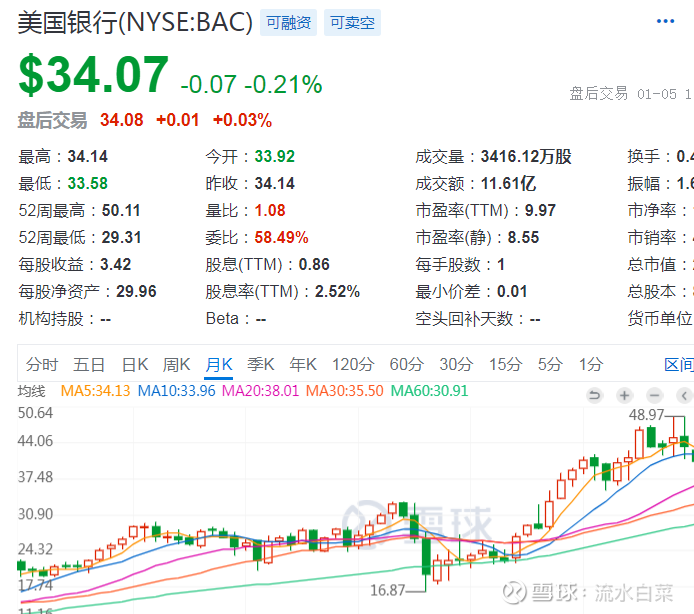Click the 52周最低 value 29.31
The image size is (694, 614).
(x=121, y=237)
